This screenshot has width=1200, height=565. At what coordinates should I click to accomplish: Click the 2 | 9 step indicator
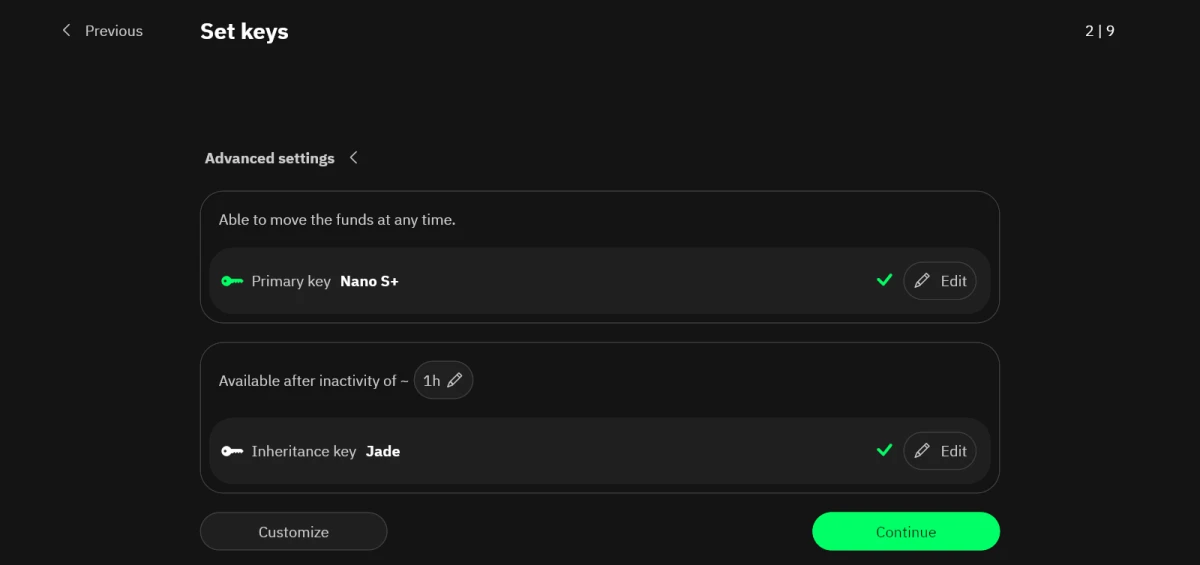coord(1099,31)
